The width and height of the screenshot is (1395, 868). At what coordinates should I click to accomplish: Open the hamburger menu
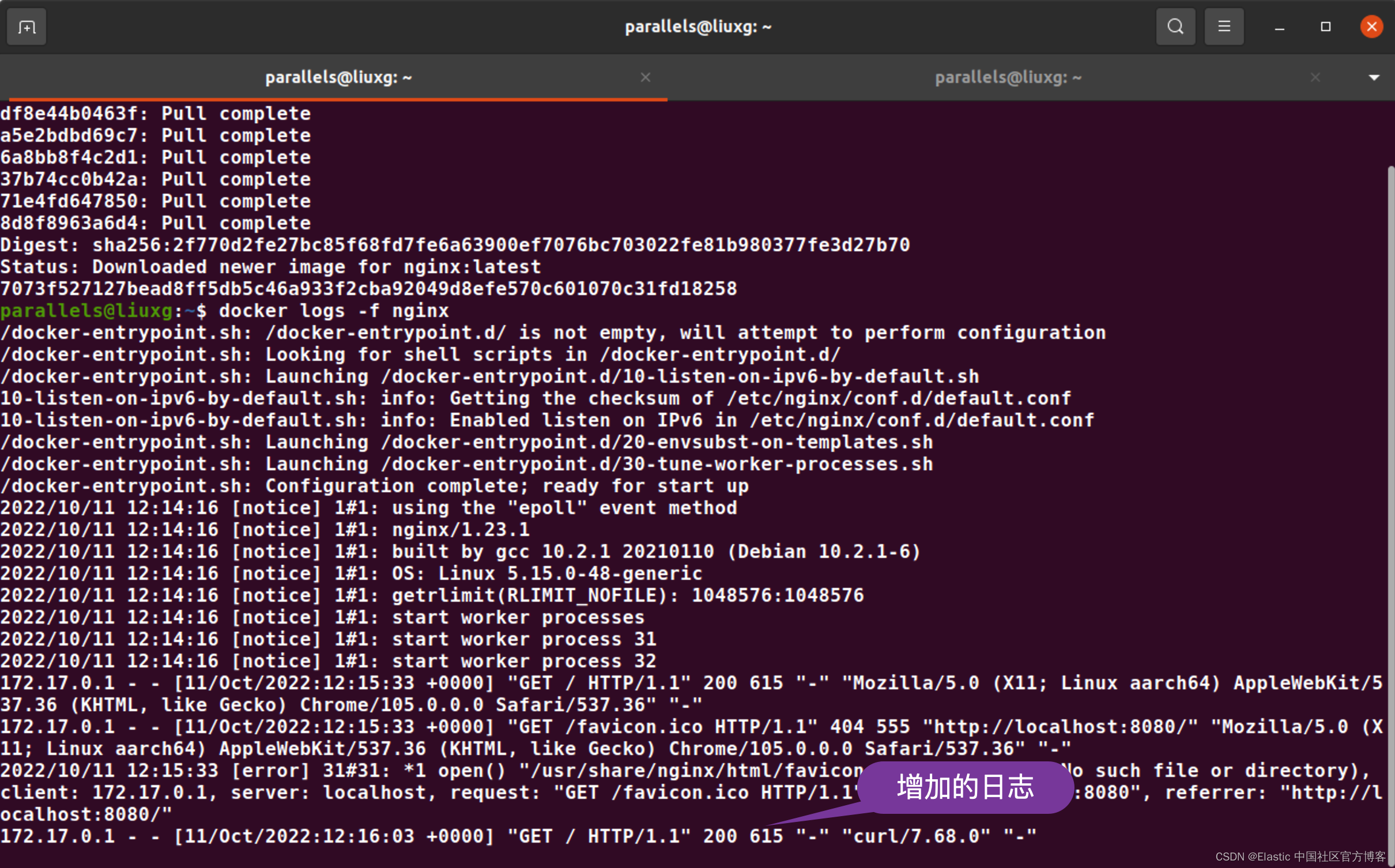click(1224, 26)
